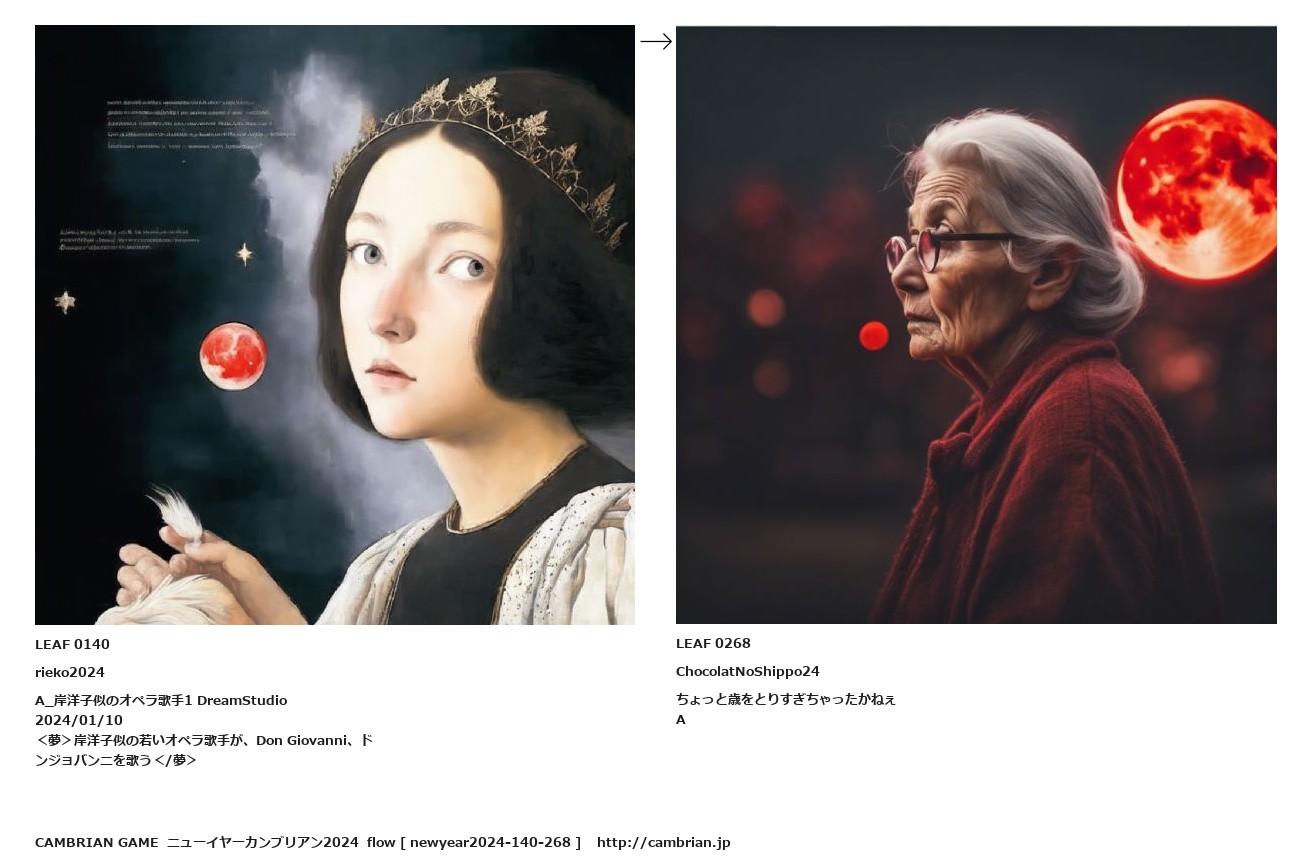This screenshot has width=1312, height=867.
Task: Click the single letter A under right caption
Action: 681,720
